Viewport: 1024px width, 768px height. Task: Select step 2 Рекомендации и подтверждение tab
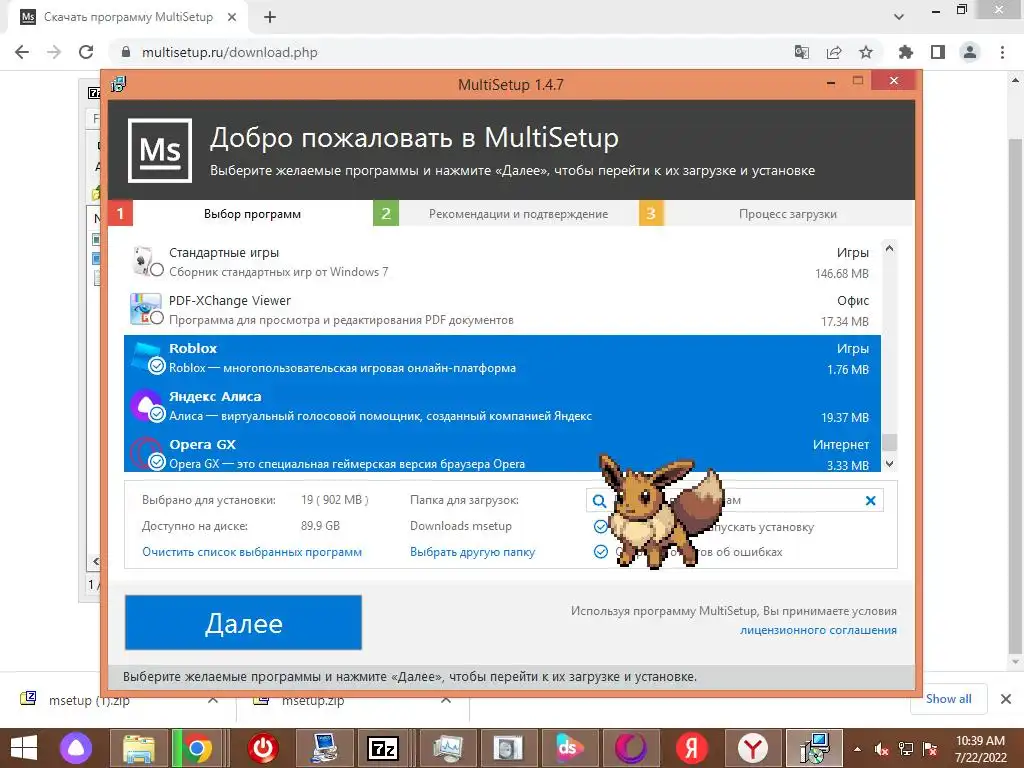(505, 214)
